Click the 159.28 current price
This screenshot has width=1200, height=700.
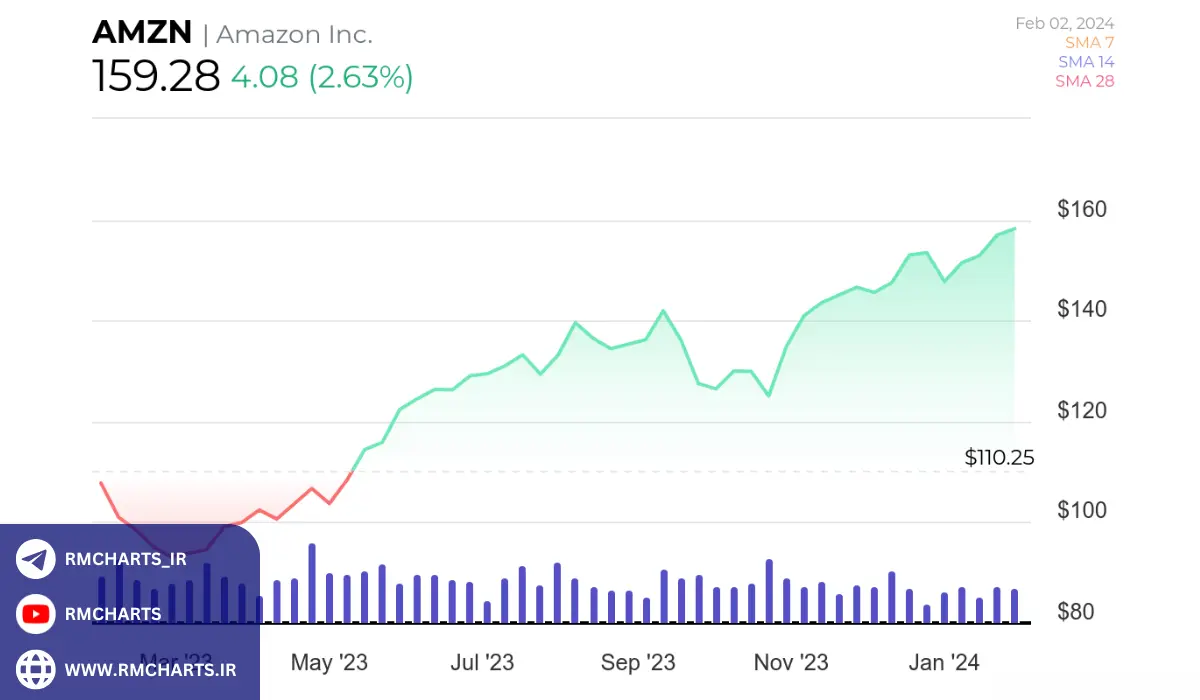point(156,76)
